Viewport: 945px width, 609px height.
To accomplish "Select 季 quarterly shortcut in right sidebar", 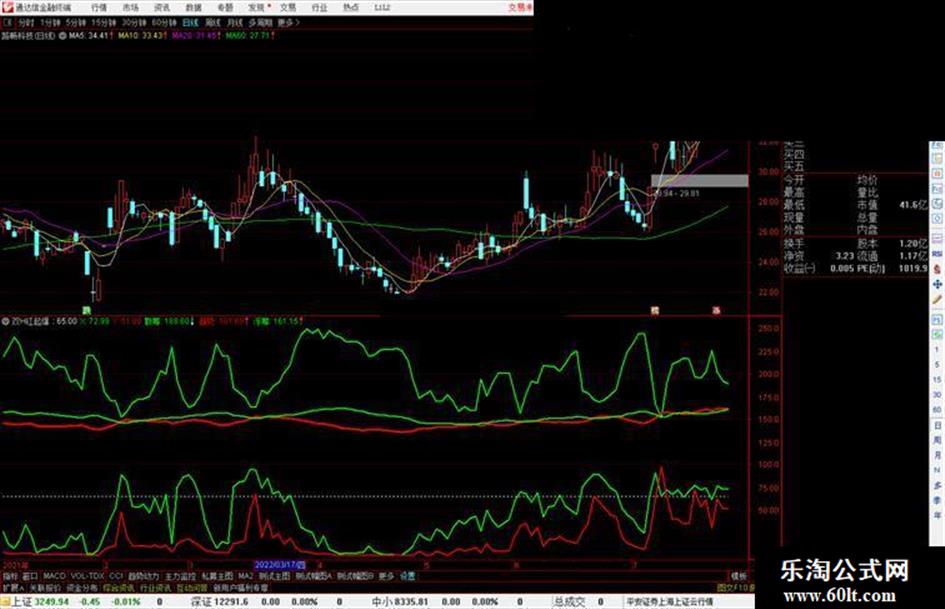I will pos(937,500).
